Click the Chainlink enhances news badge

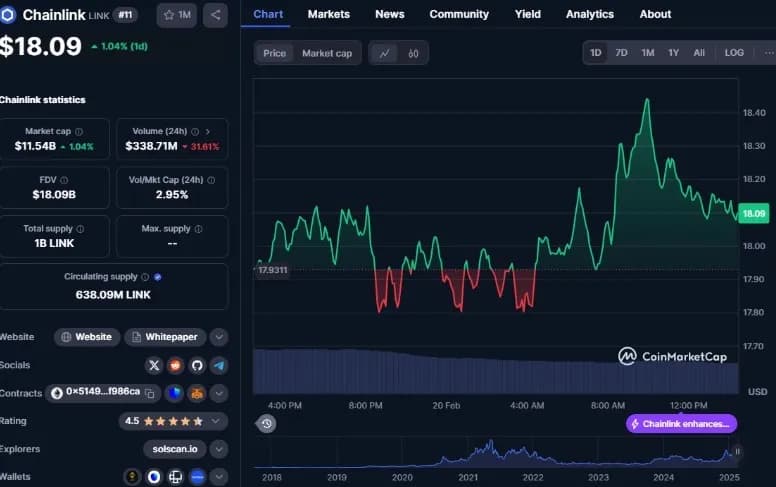pos(681,424)
